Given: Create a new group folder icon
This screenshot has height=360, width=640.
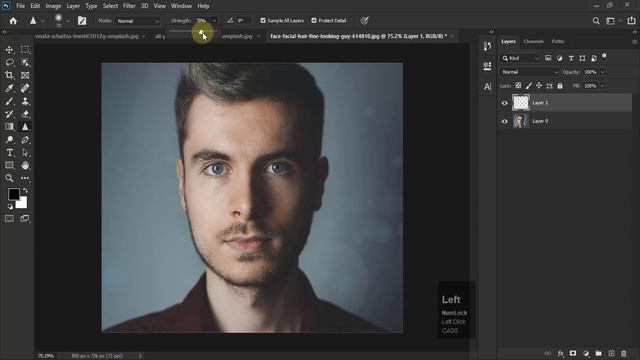Looking at the screenshot, I should [x=598, y=353].
